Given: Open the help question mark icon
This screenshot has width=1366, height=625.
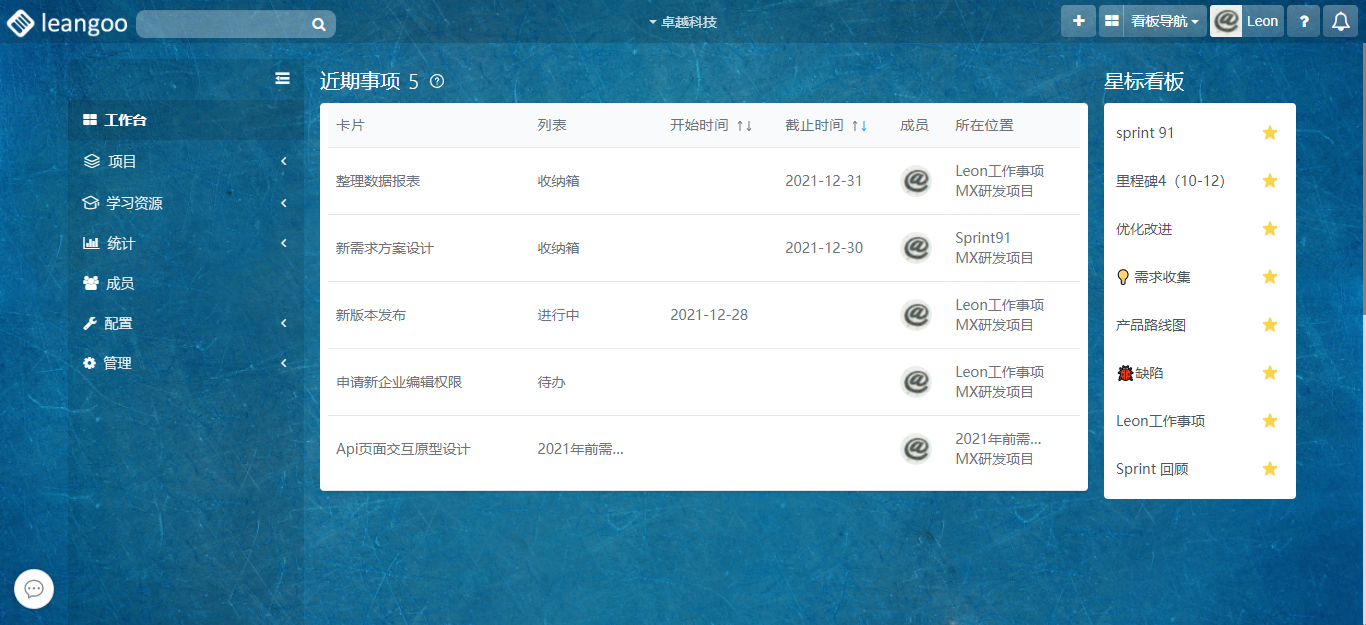Looking at the screenshot, I should (x=1303, y=20).
